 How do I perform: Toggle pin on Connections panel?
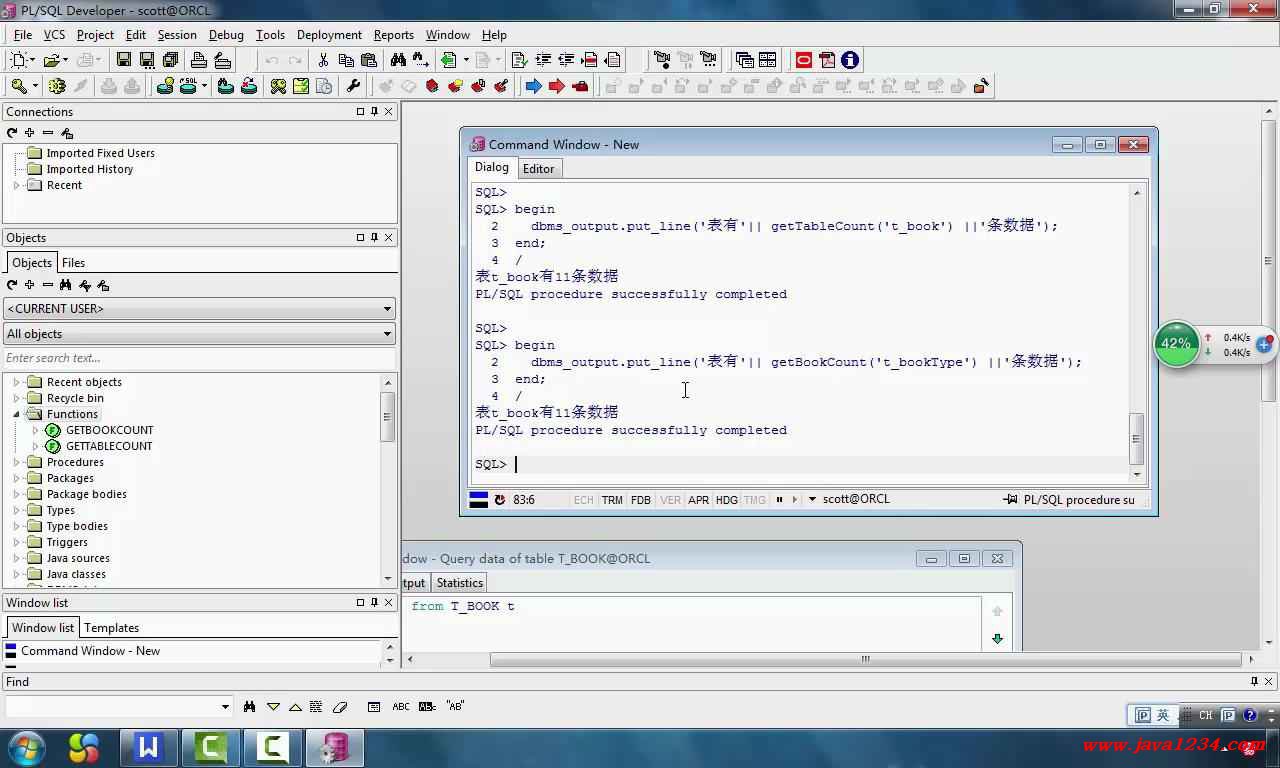(x=375, y=111)
